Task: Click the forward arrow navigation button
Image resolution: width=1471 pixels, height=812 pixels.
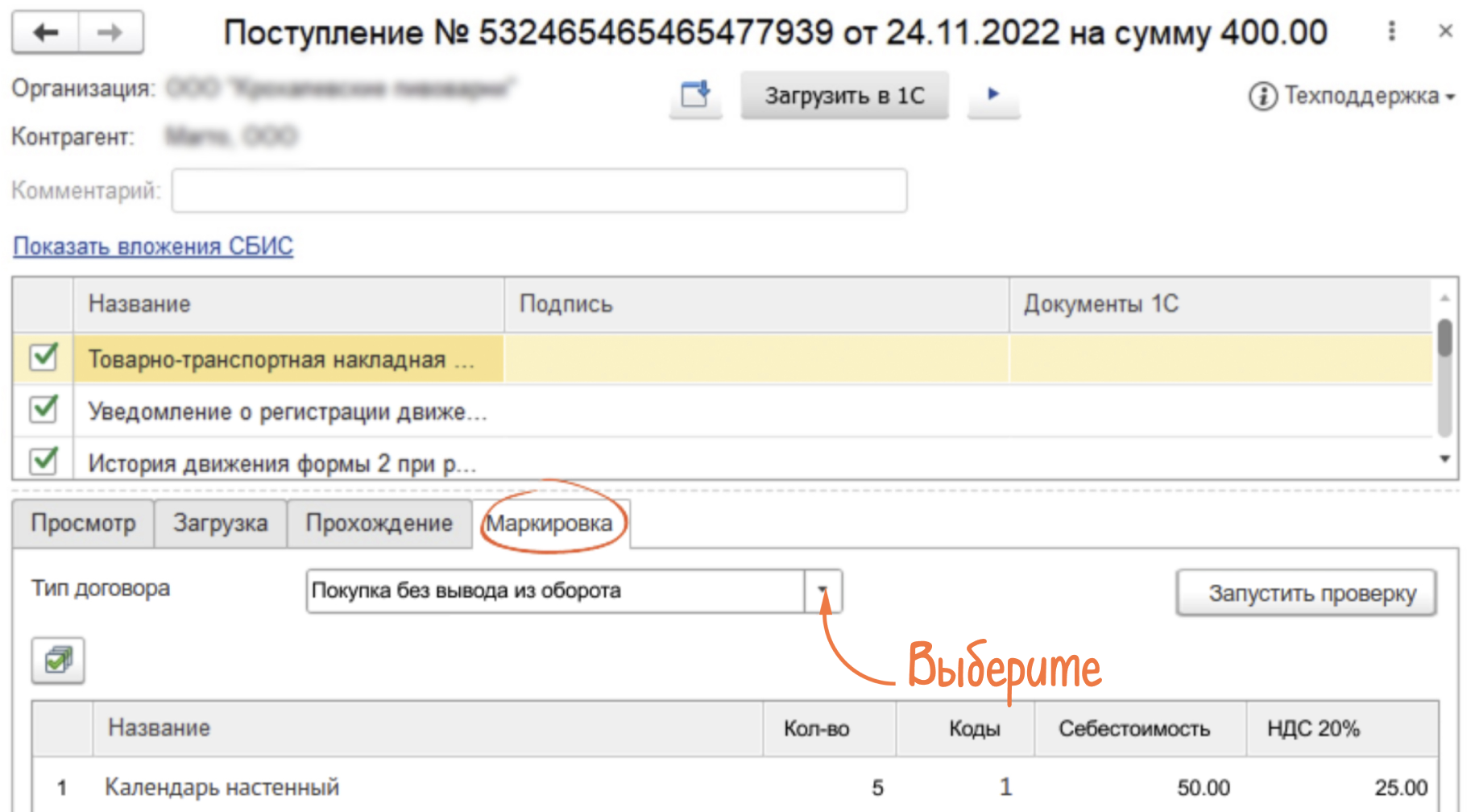Action: 110,32
